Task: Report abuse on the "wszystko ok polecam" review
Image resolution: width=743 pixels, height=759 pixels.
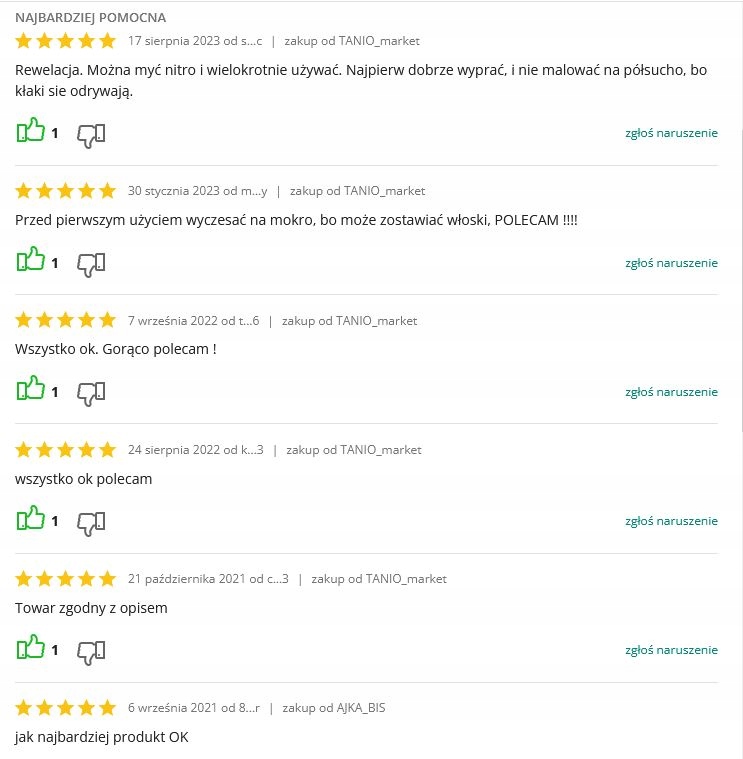Action: [671, 521]
